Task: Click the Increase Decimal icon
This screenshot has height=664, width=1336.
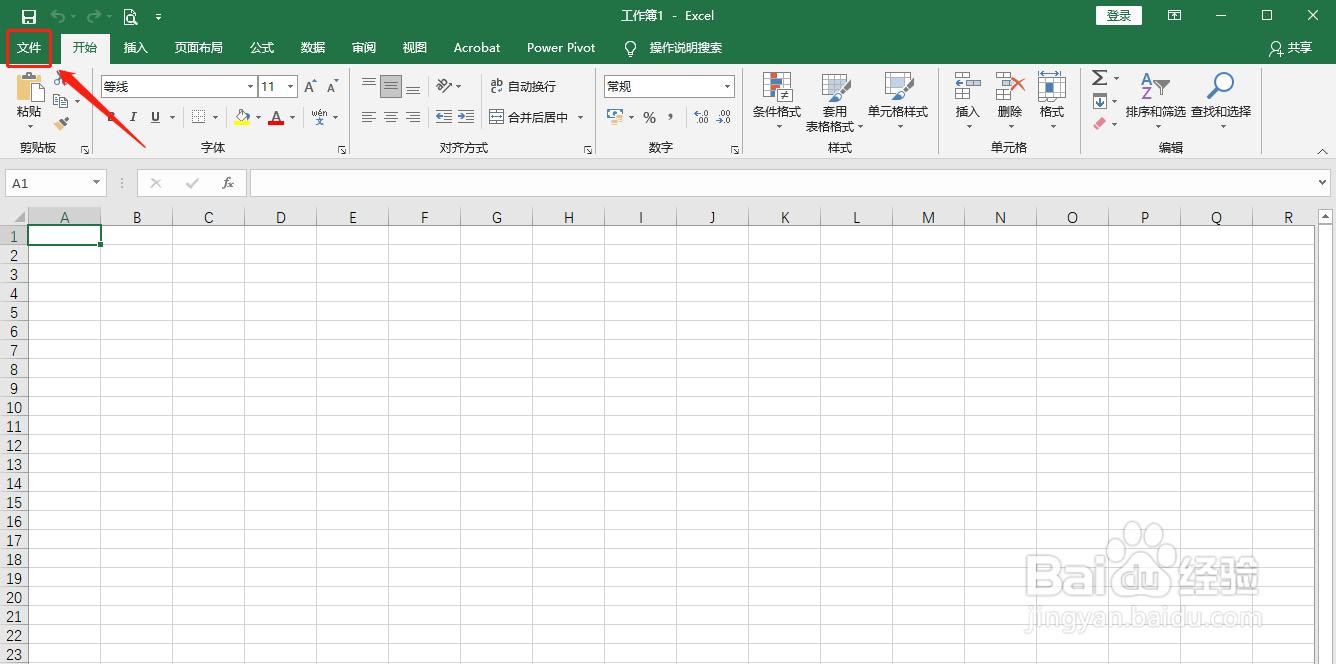Action: point(701,117)
